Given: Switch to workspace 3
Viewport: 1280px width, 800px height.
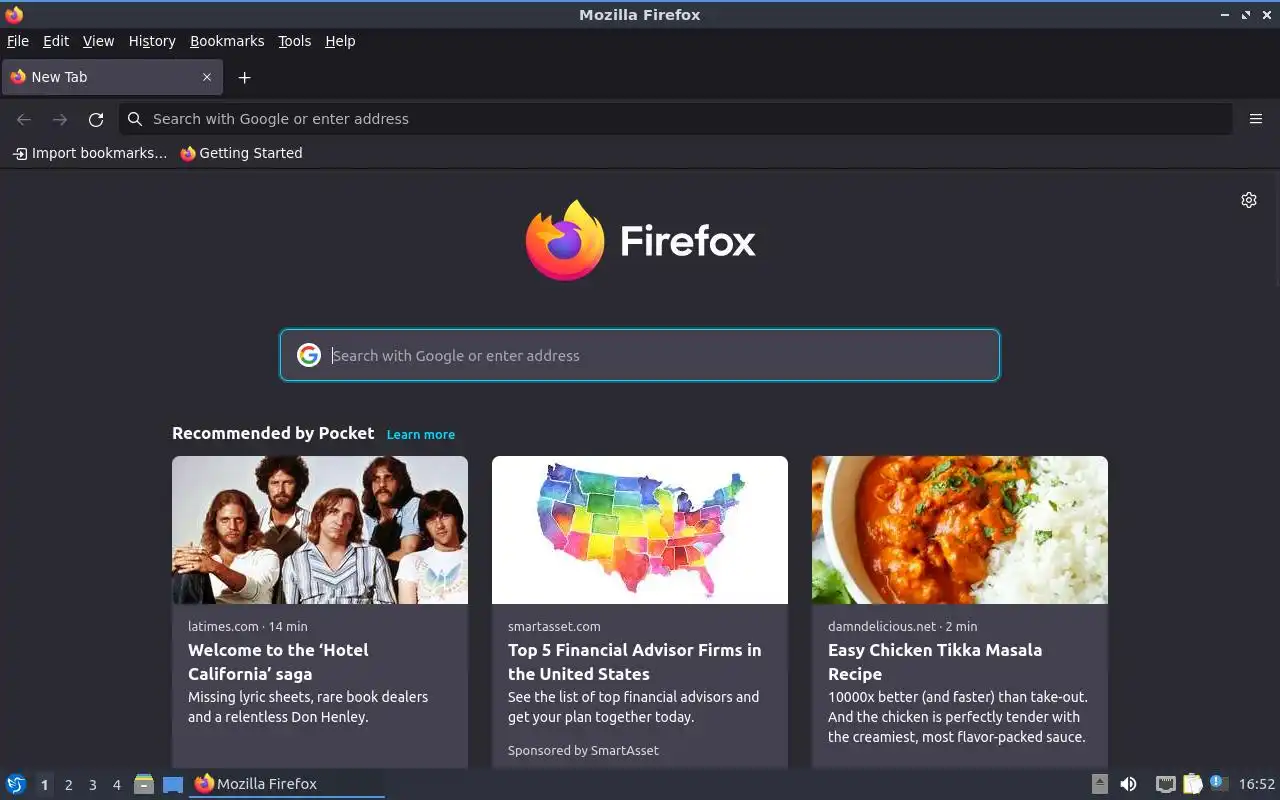Looking at the screenshot, I should tap(92, 785).
